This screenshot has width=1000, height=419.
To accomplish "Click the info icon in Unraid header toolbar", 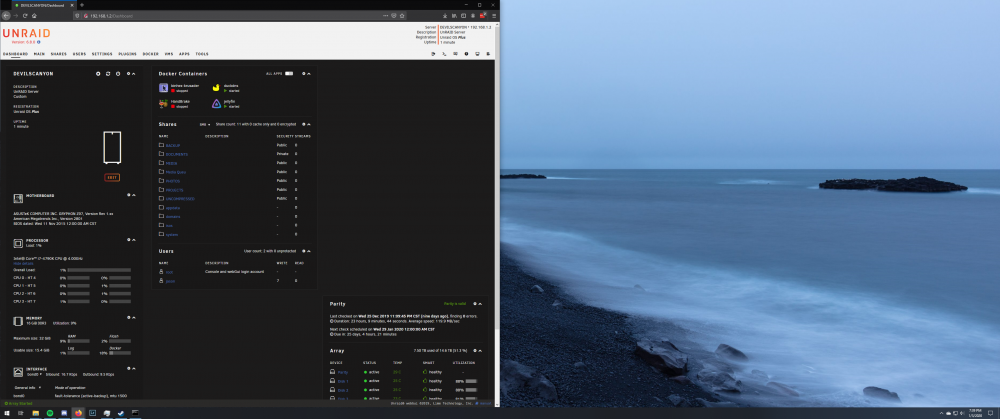I will click(466, 54).
